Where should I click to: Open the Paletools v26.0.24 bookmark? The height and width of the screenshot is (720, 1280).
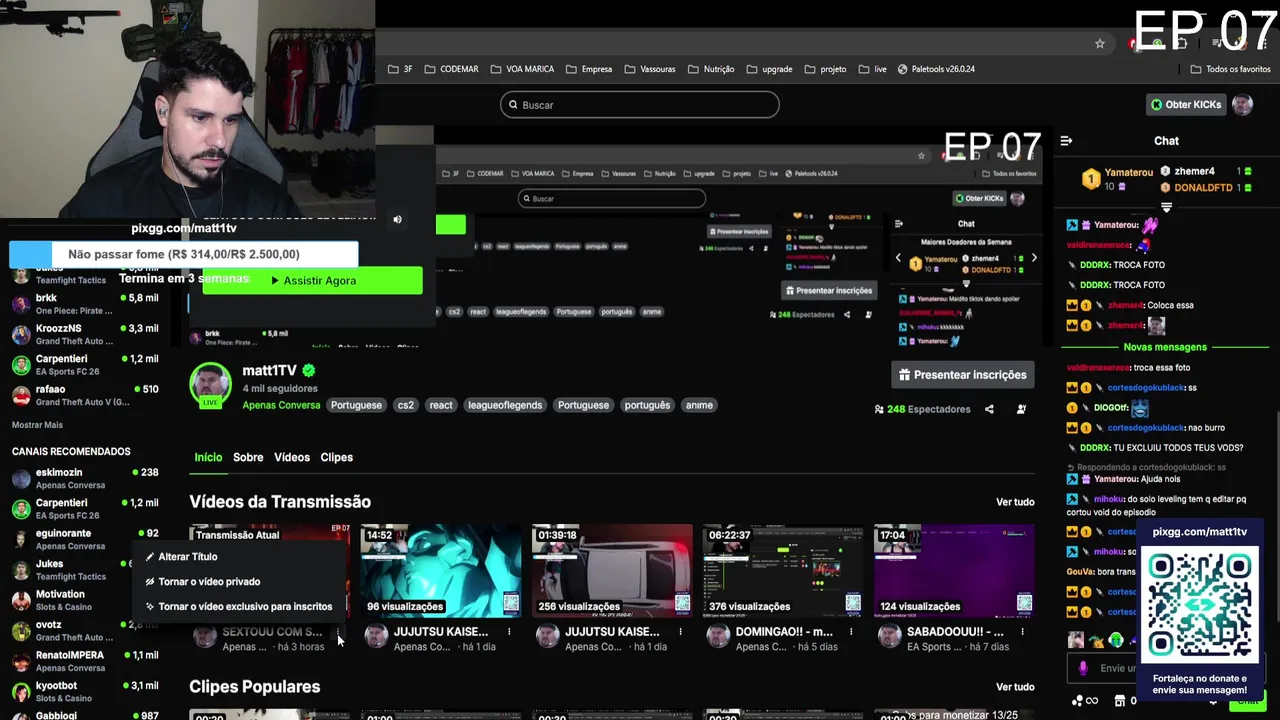[936, 69]
